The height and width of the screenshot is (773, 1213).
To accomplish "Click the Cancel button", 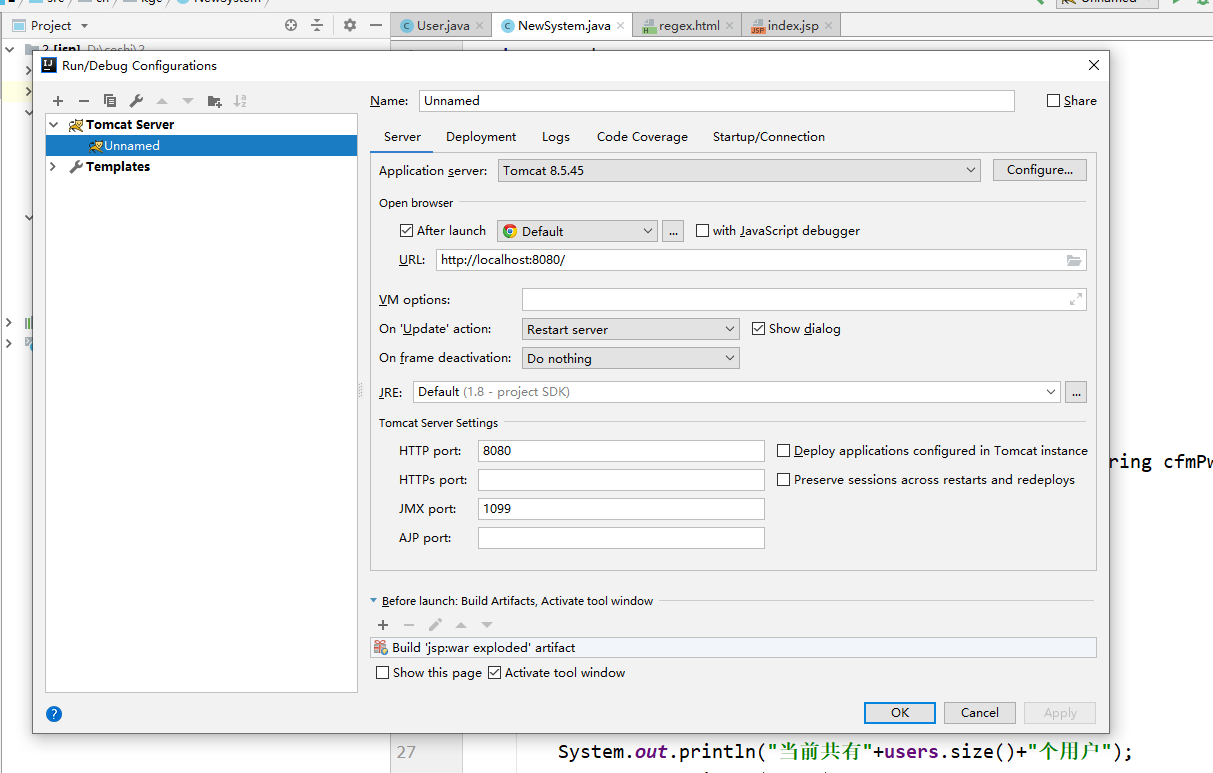I will coord(980,713).
